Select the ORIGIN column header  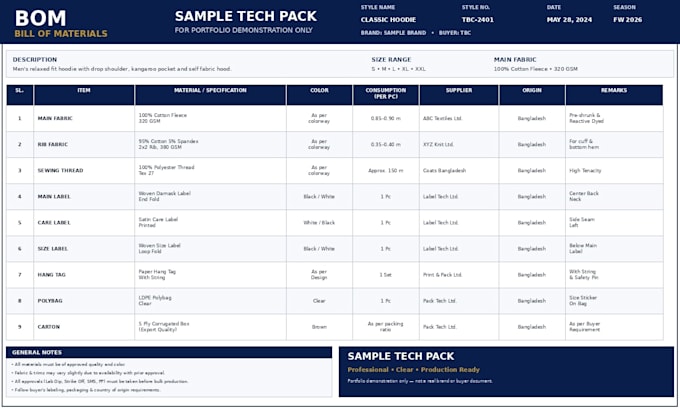[532, 95]
